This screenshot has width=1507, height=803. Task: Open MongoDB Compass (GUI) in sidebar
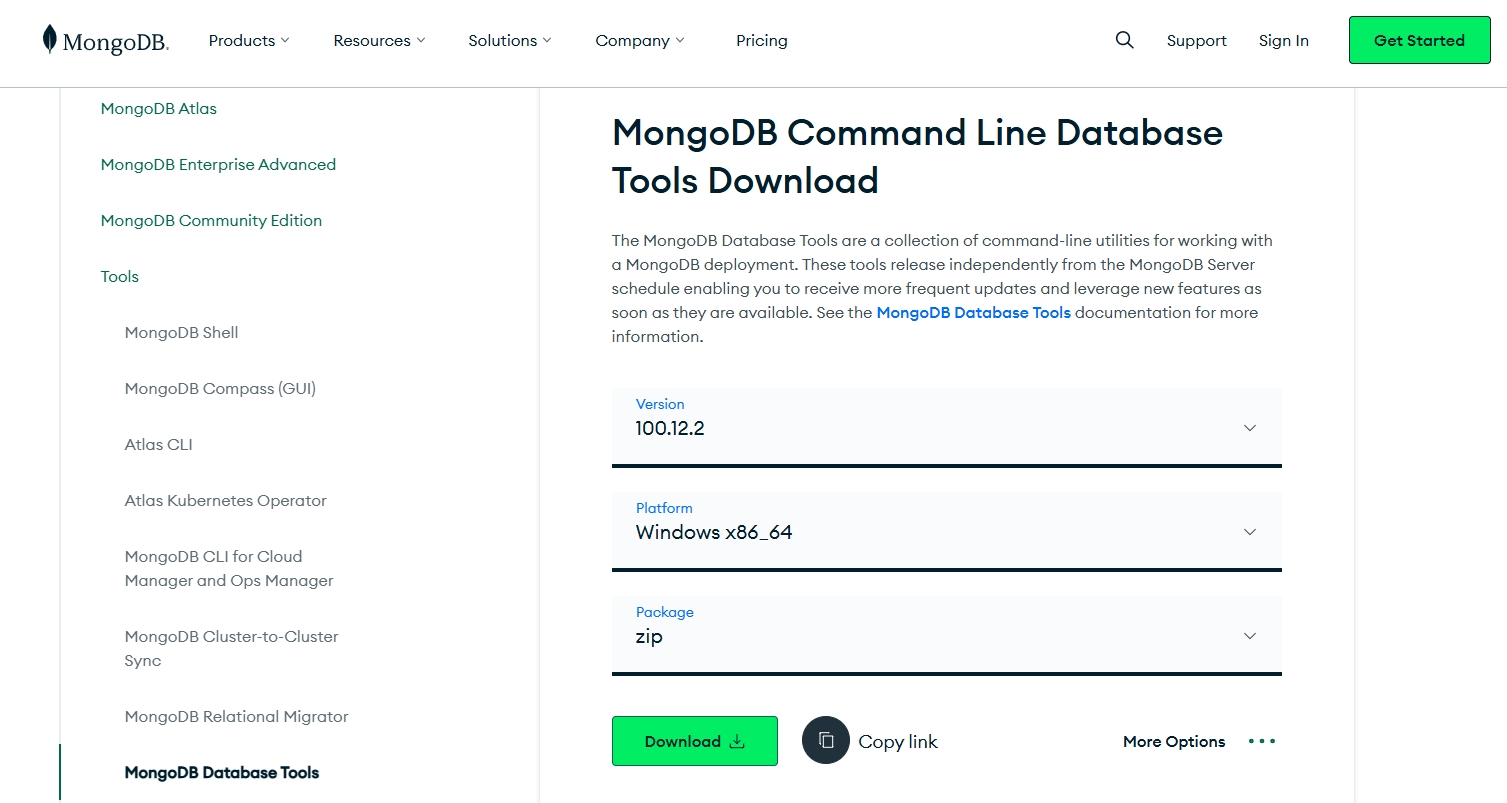pos(220,388)
